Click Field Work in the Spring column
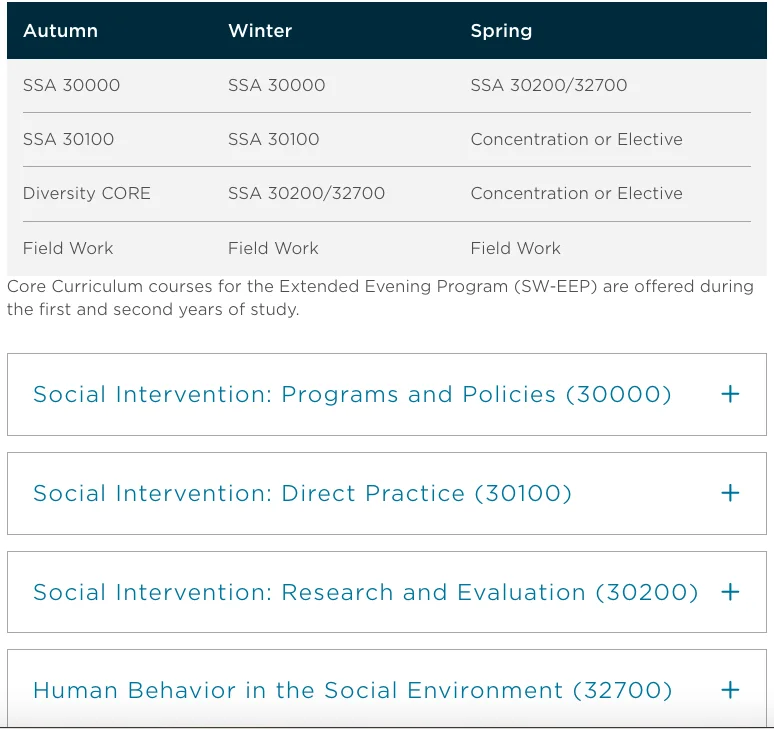 coord(516,248)
